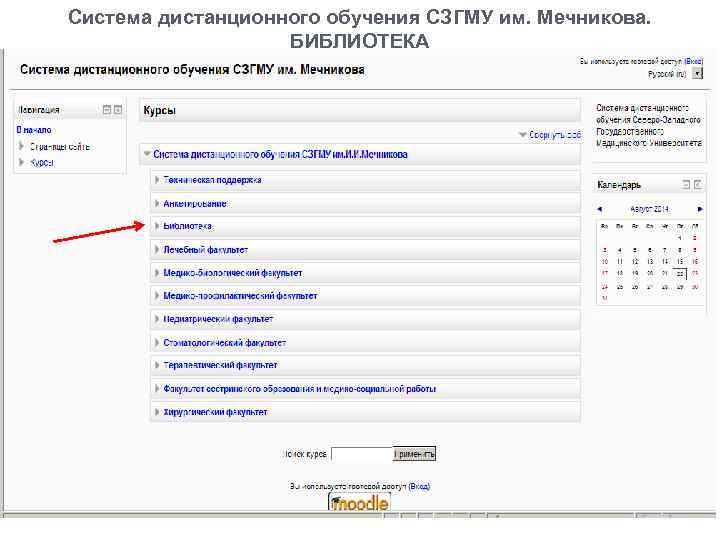Go to next month in calendar

click(700, 209)
